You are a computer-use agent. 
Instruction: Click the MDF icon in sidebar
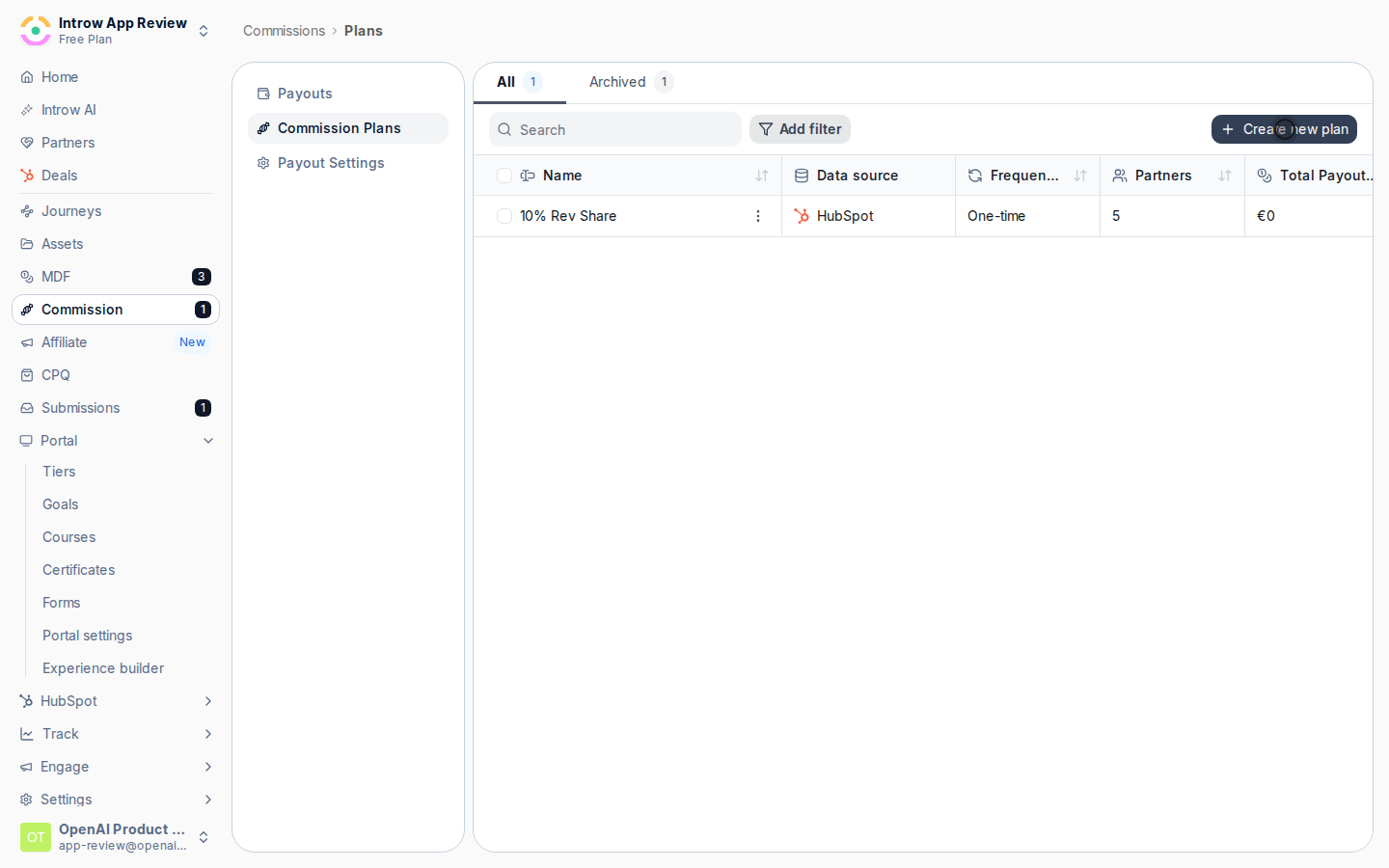[27, 277]
